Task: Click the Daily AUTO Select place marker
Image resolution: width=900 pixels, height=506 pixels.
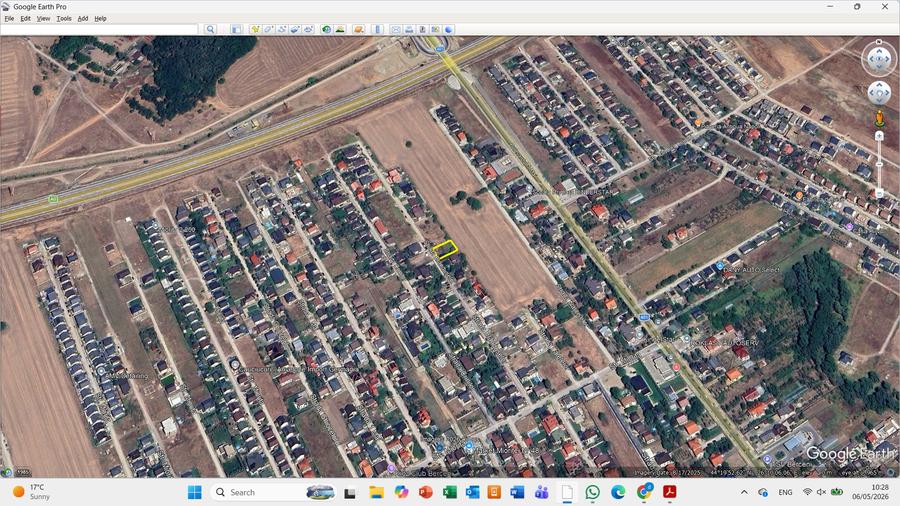Action: coord(719,266)
